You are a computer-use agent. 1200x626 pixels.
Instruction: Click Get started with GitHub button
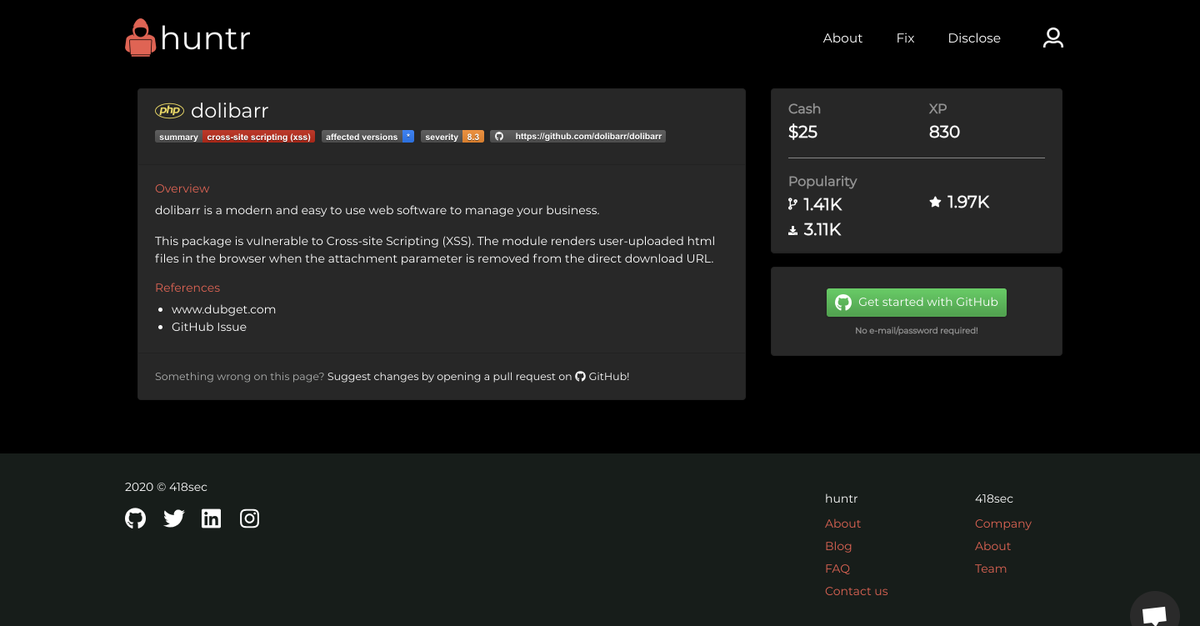(917, 302)
